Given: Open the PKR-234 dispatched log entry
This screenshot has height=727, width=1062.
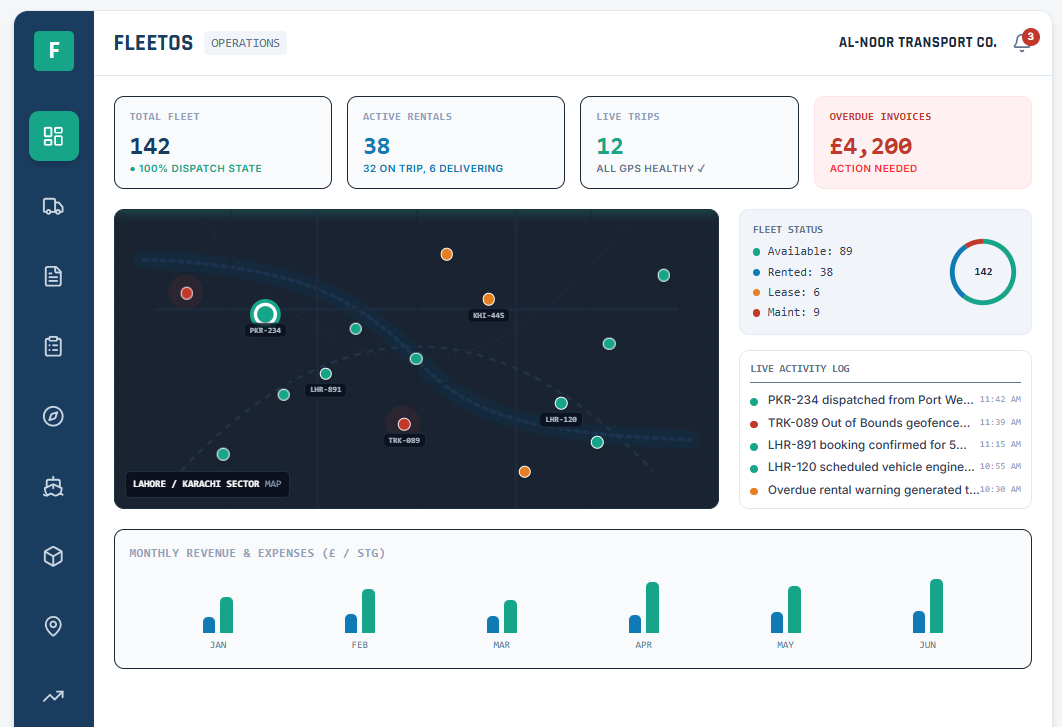Looking at the screenshot, I should [x=885, y=400].
